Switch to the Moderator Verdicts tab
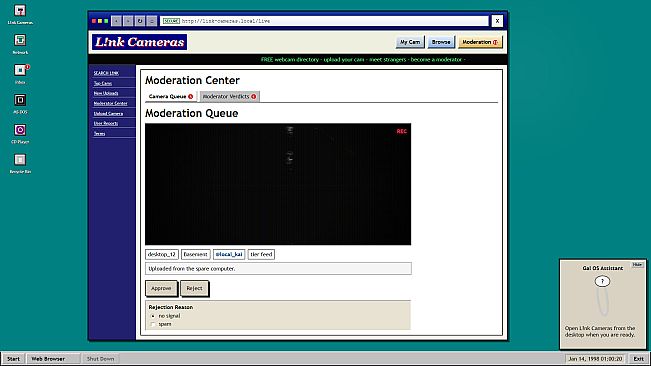The width and height of the screenshot is (651, 366). pyautogui.click(x=230, y=96)
